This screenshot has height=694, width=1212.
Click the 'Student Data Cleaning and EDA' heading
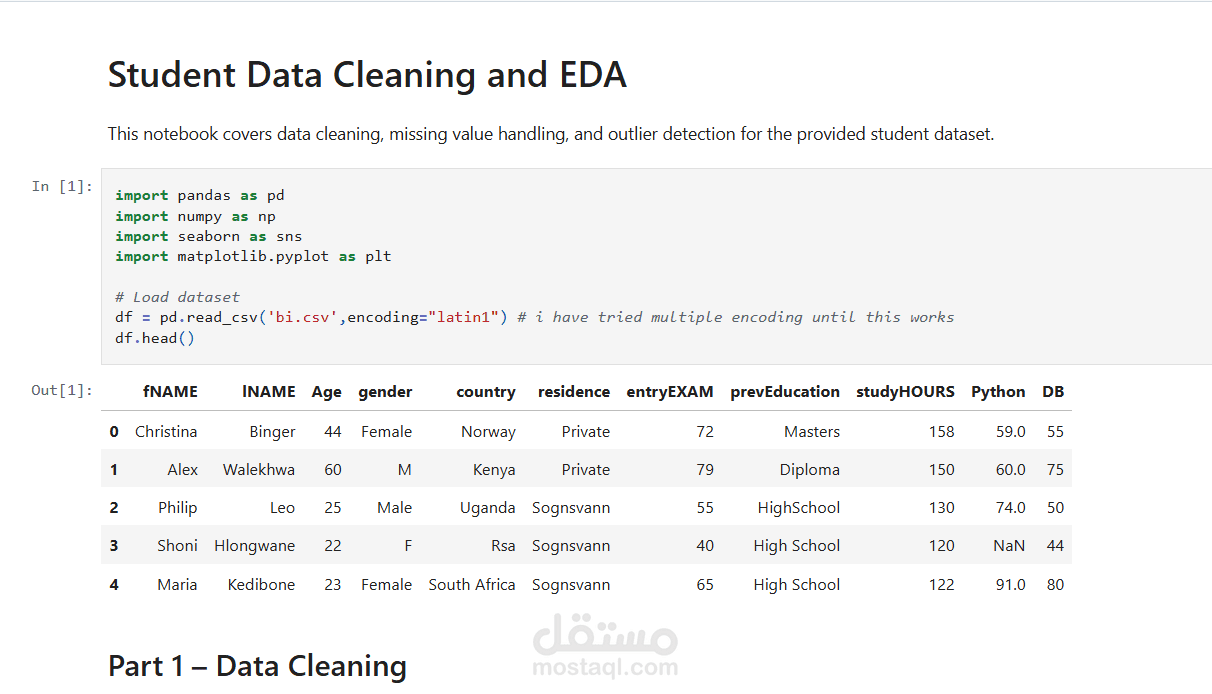pos(367,75)
